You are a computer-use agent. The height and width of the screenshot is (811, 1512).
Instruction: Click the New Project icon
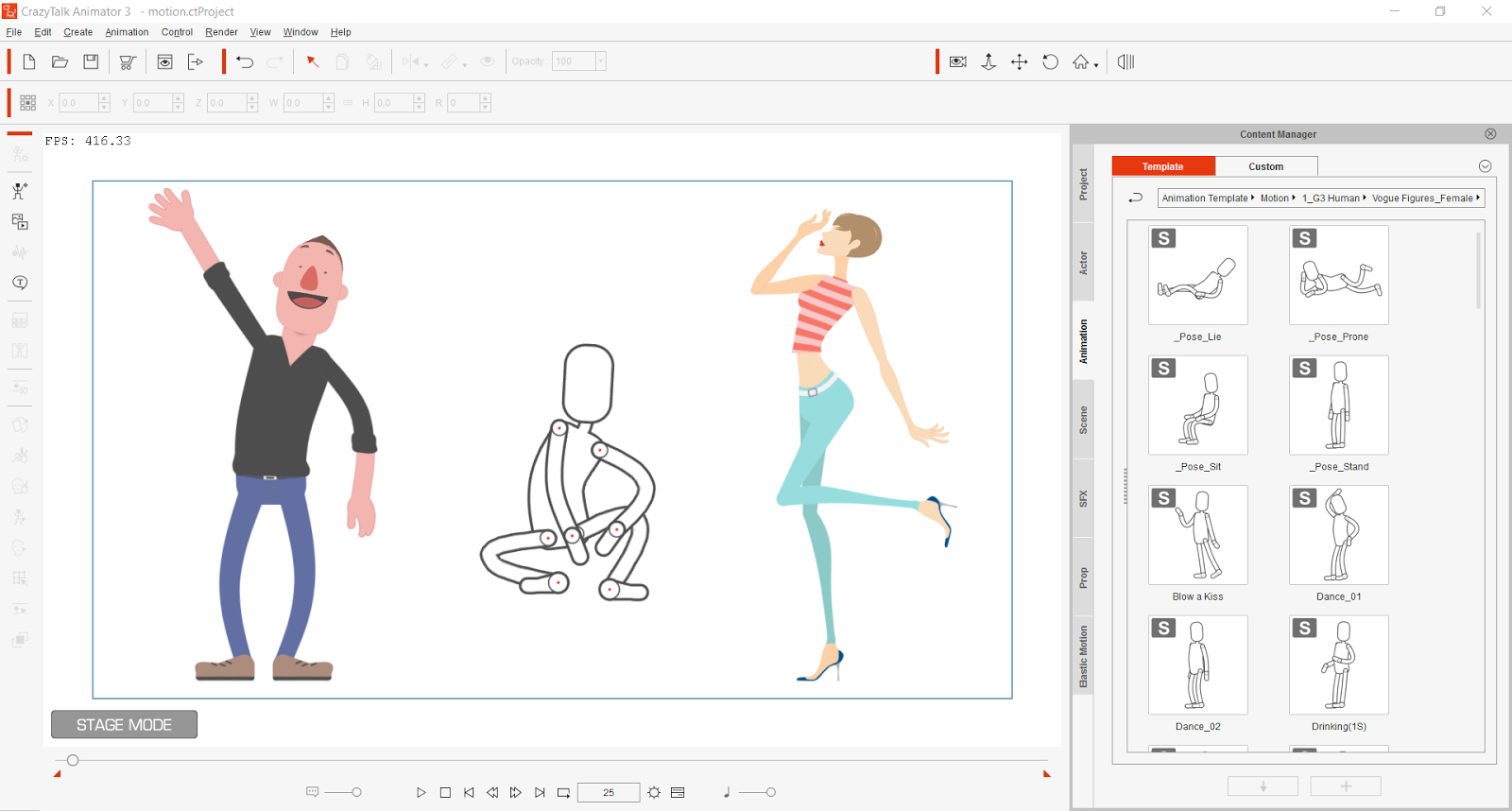[x=29, y=62]
